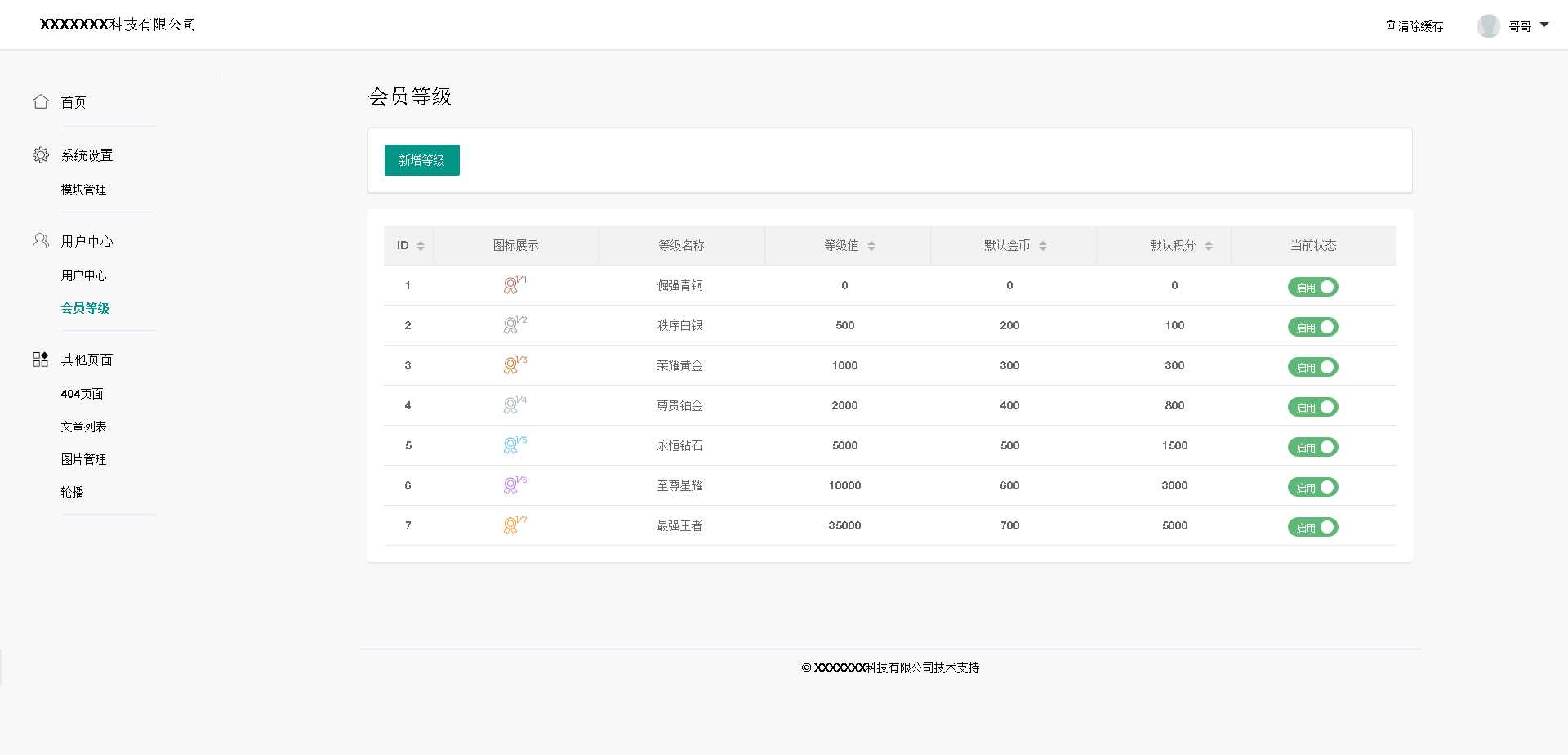Open the 哥哥 account dropdown
The height and width of the screenshot is (755, 1568).
1521,25
